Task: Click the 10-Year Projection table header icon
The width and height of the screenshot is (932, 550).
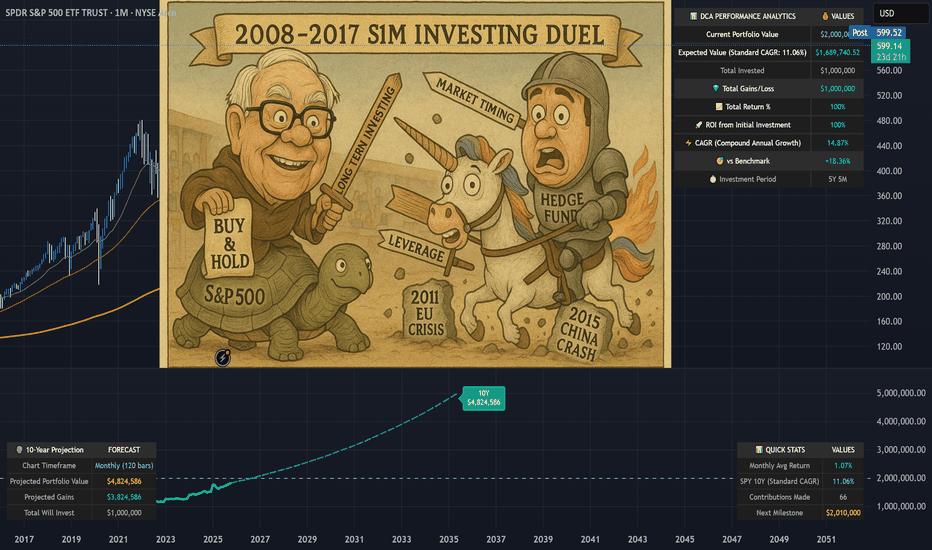Action: pos(19,450)
